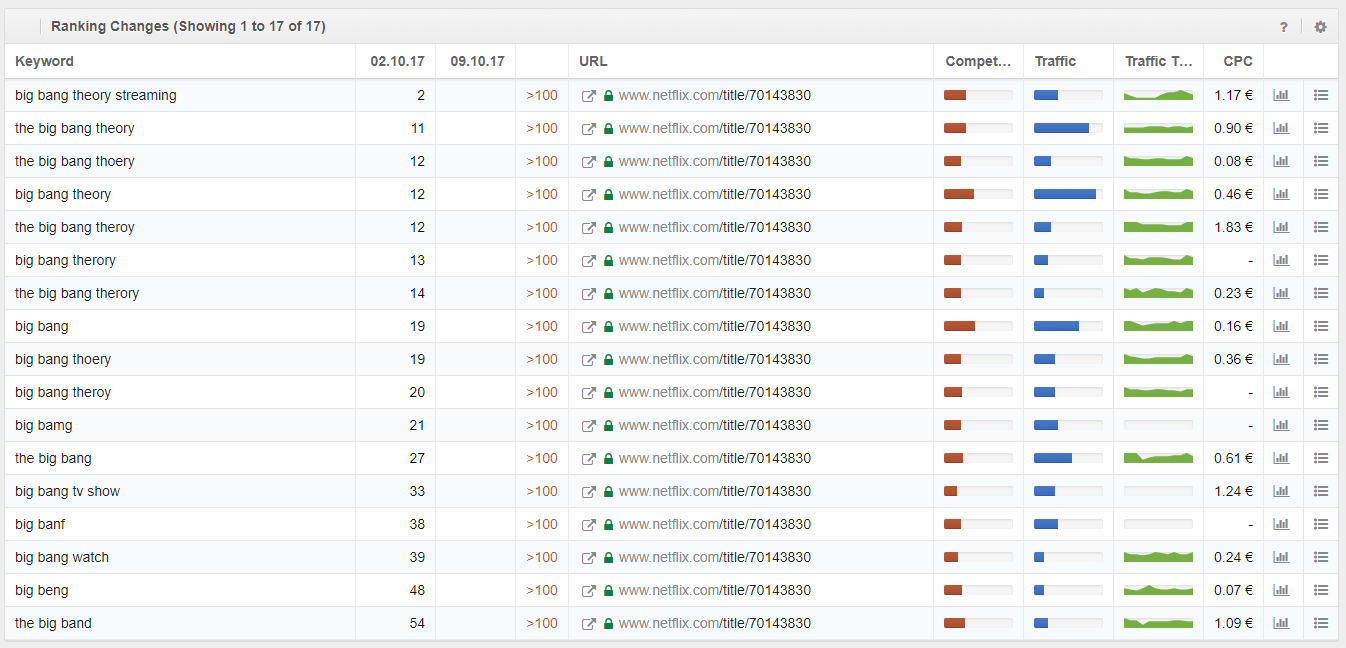This screenshot has width=1346, height=648.
Task: Click traffic bar for big bang theory
Action: click(x=1067, y=194)
